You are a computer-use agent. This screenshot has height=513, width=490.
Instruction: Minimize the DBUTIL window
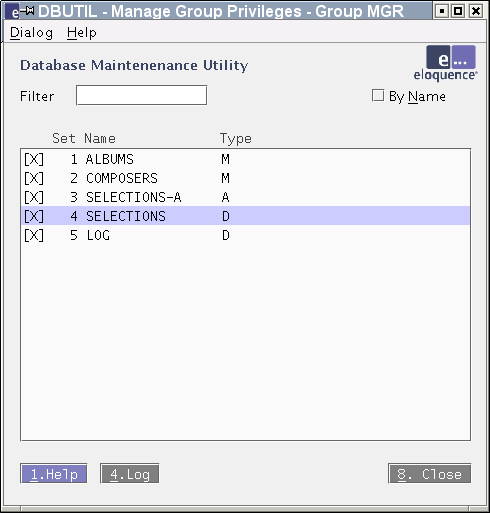coord(442,11)
